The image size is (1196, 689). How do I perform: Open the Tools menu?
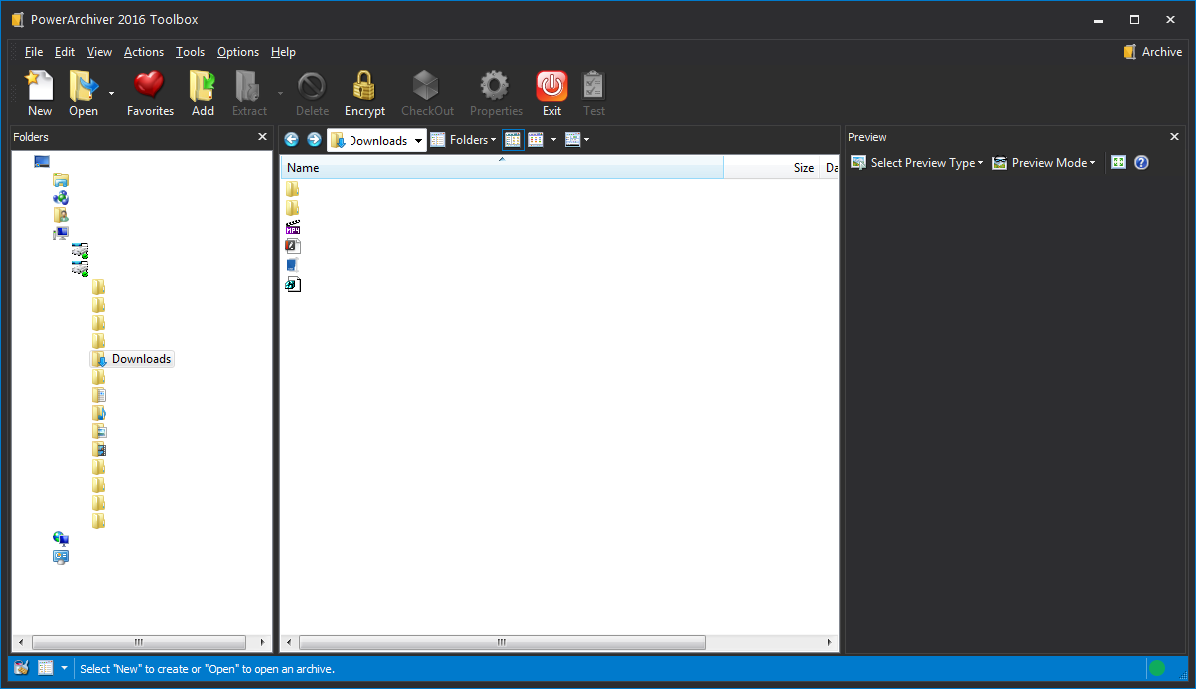[190, 51]
